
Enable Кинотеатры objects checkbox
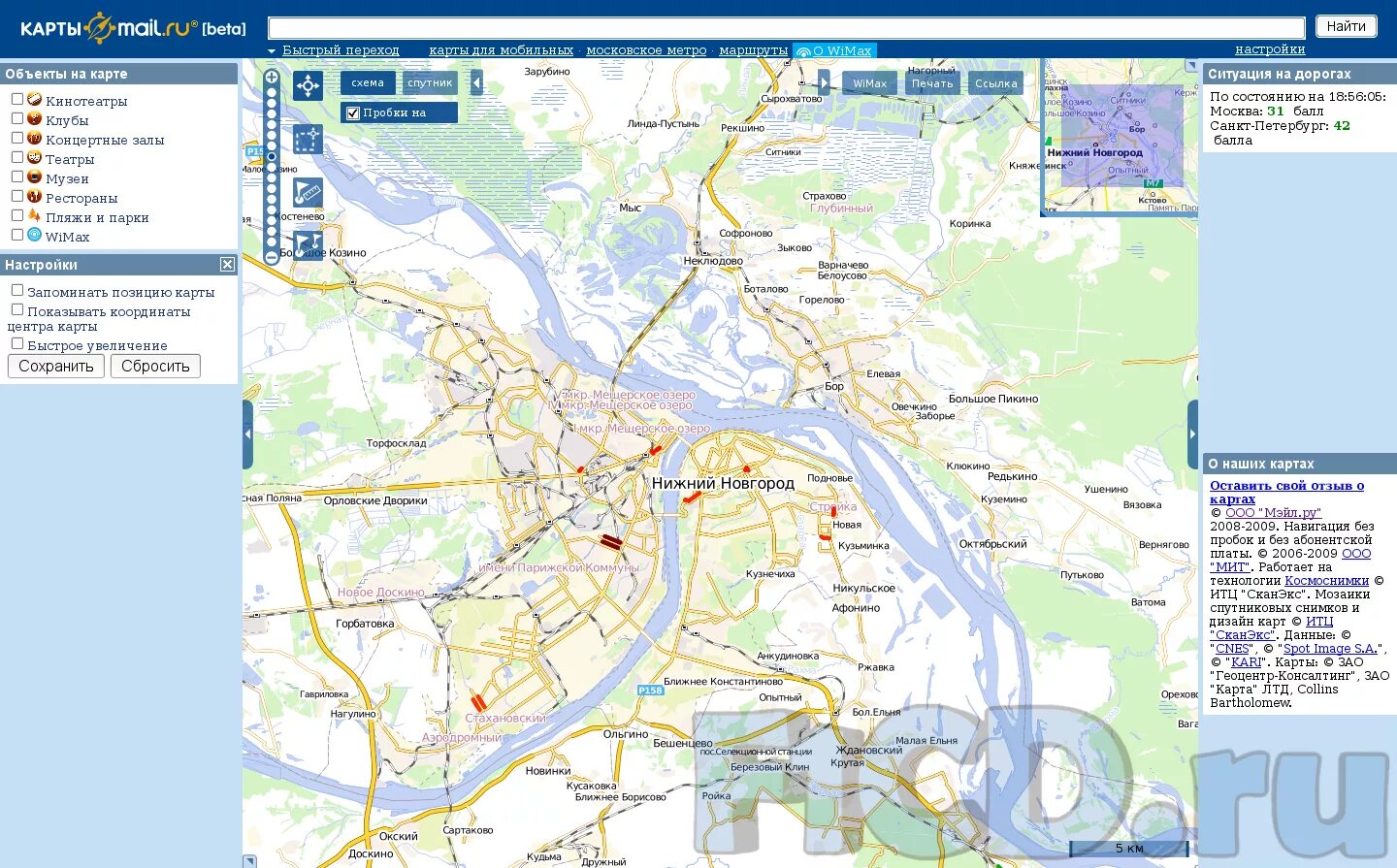16,99
